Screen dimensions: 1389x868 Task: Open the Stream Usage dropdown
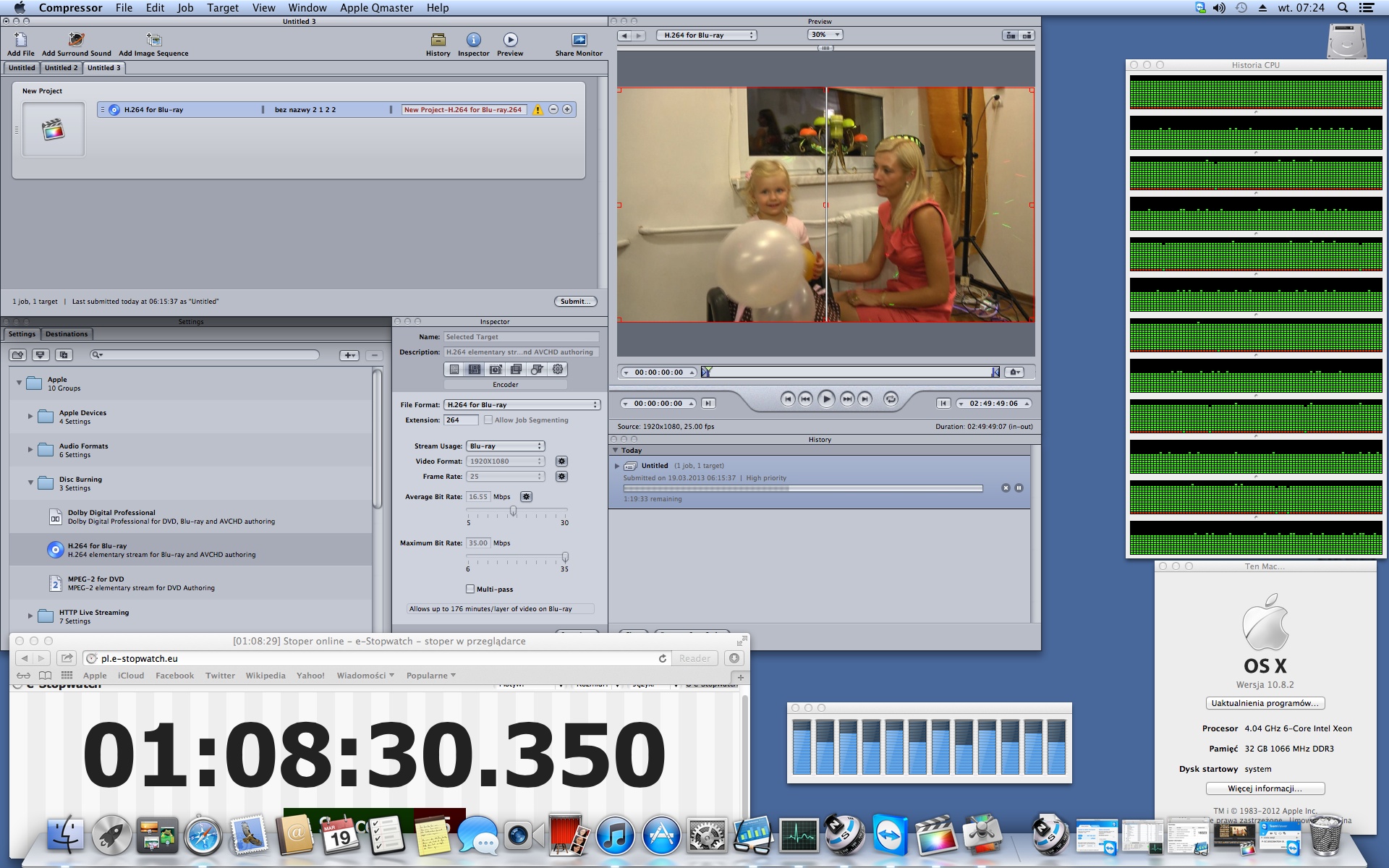506,446
